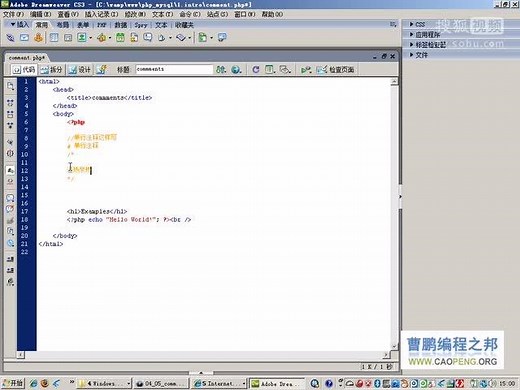The width and height of the screenshot is (520, 390).
Task: Open the View Options icon
Action: click(x=270, y=70)
